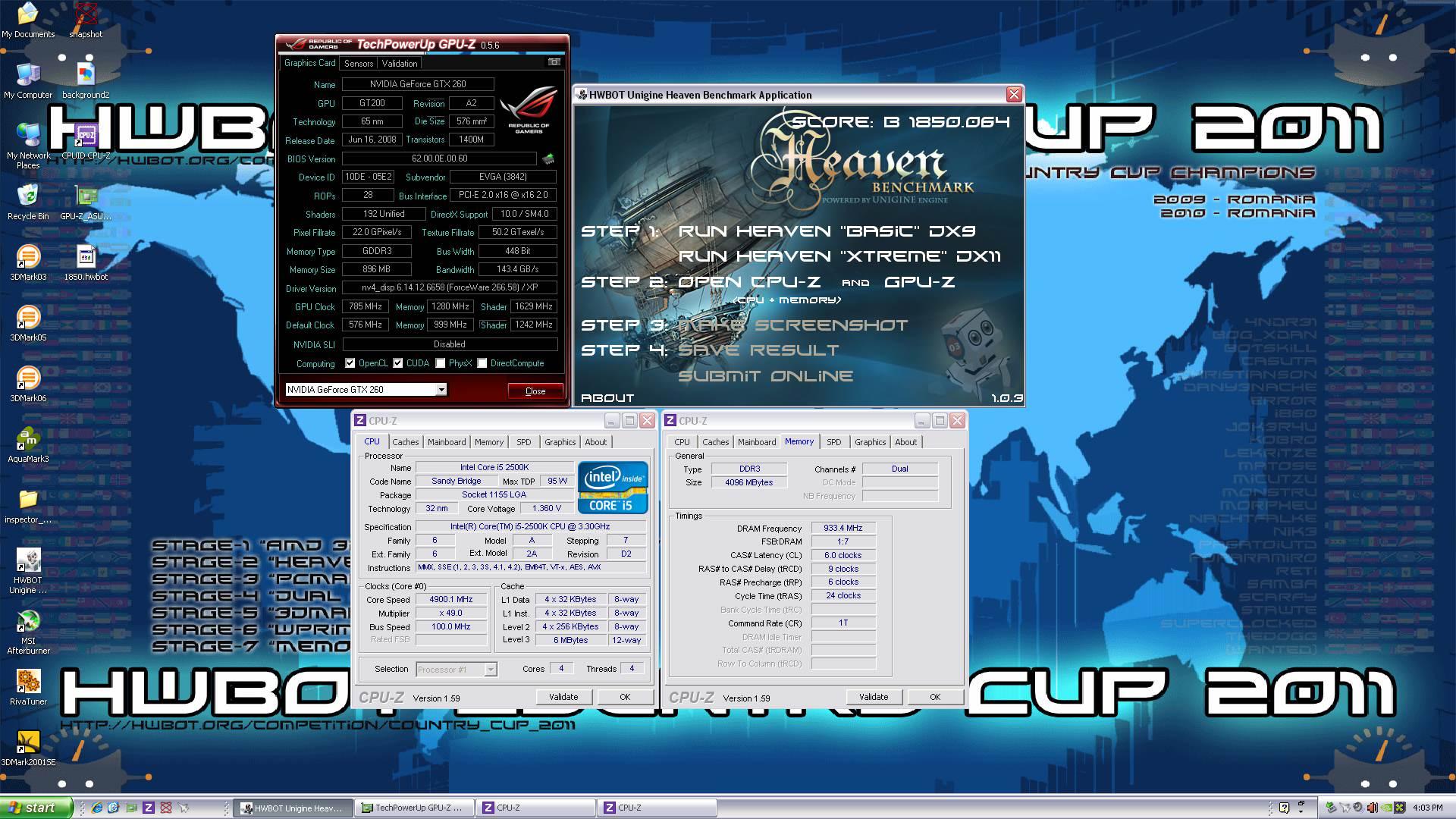The image size is (1456, 819).
Task: Open the snapshot desktop shortcut
Action: tap(86, 20)
